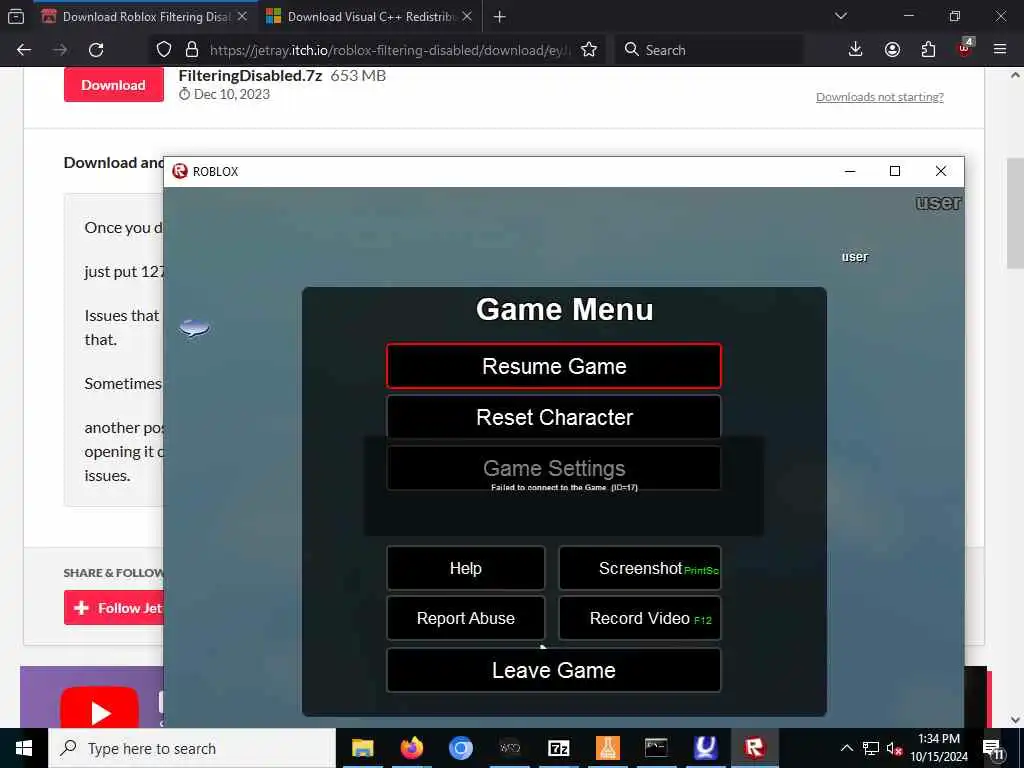Click Reset Character button
The image size is (1024, 768).
pyautogui.click(x=554, y=417)
